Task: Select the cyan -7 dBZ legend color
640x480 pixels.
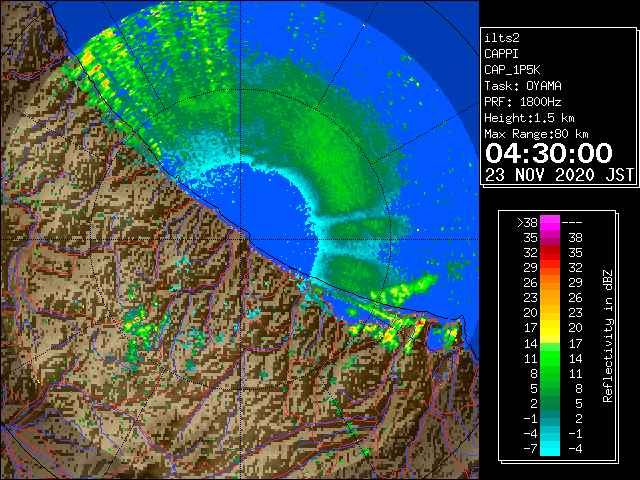Action: [x=550, y=448]
